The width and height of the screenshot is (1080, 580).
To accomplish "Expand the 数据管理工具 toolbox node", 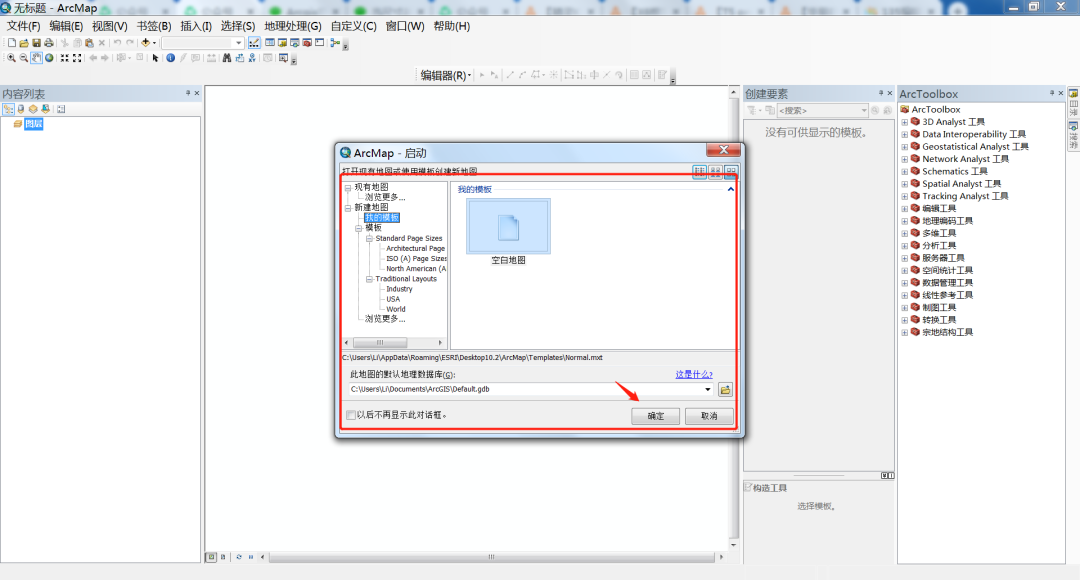I will pos(904,283).
